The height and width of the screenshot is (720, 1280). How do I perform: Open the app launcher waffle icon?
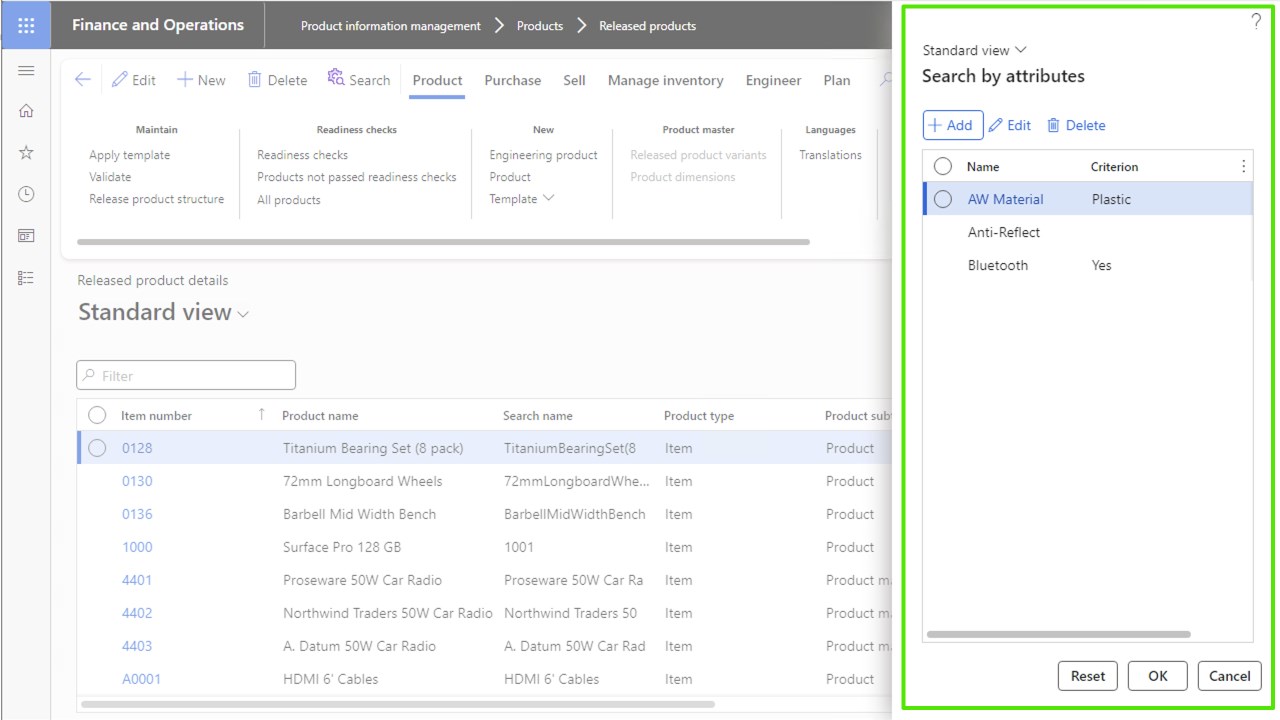[26, 26]
